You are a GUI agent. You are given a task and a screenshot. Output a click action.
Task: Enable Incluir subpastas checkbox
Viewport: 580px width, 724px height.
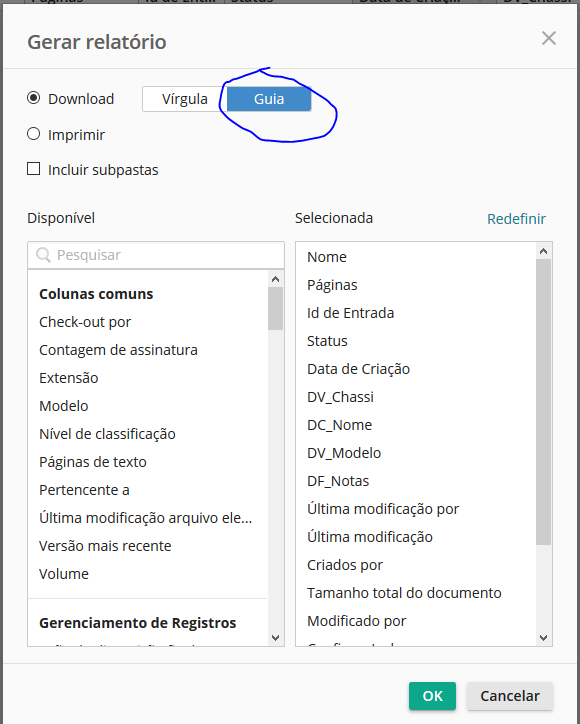click(33, 169)
